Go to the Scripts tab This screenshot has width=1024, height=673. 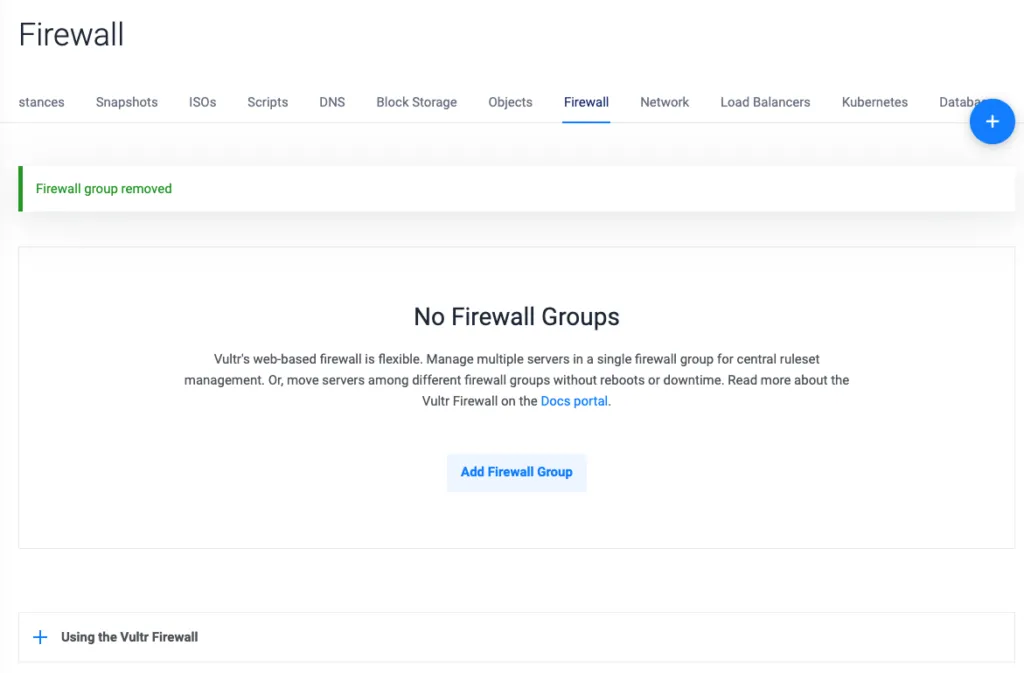pos(268,102)
